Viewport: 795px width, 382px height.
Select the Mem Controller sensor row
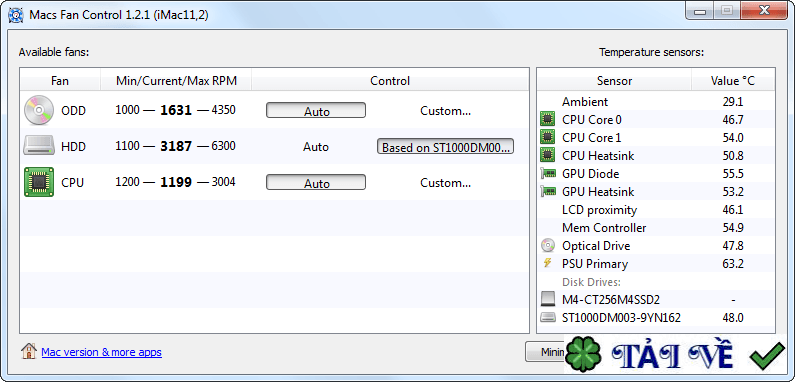[x=656, y=228]
